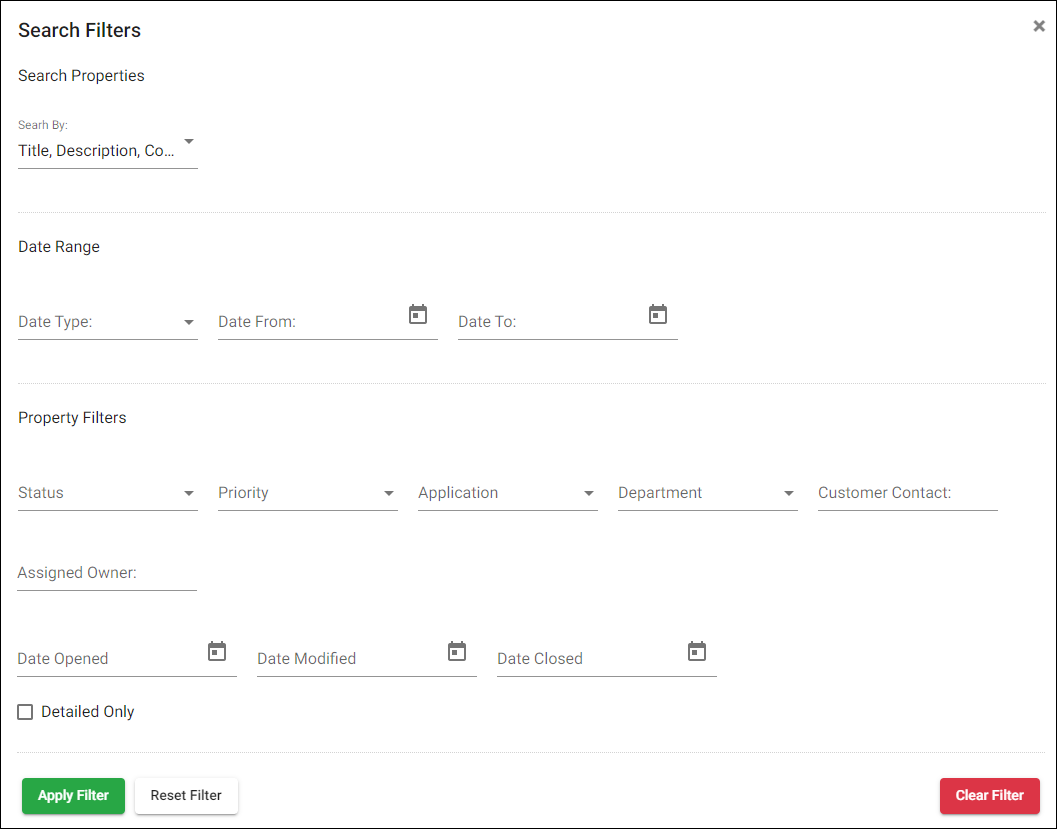The width and height of the screenshot is (1057, 829).
Task: Open the Application filter dropdown
Action: click(x=589, y=493)
